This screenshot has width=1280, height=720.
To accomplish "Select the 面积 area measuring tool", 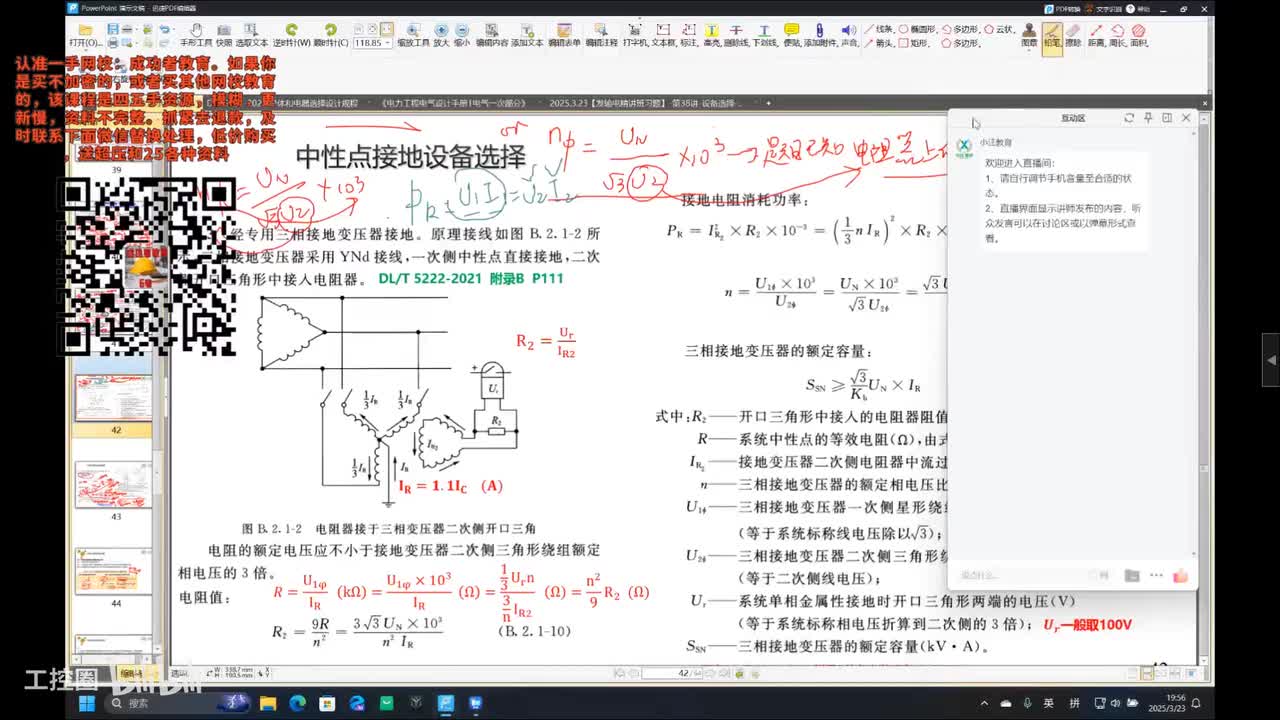I will (1139, 37).
